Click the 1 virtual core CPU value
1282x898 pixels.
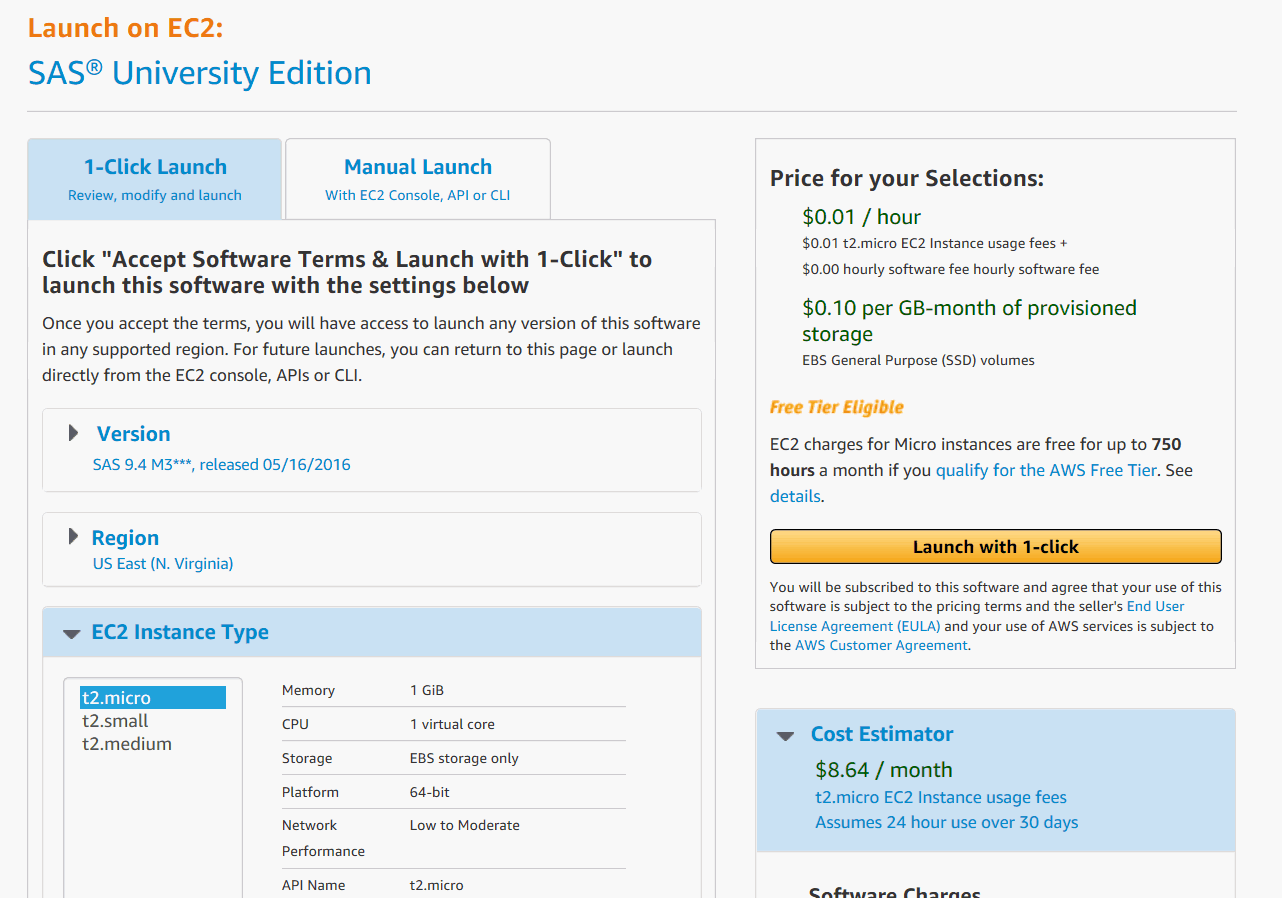click(452, 724)
